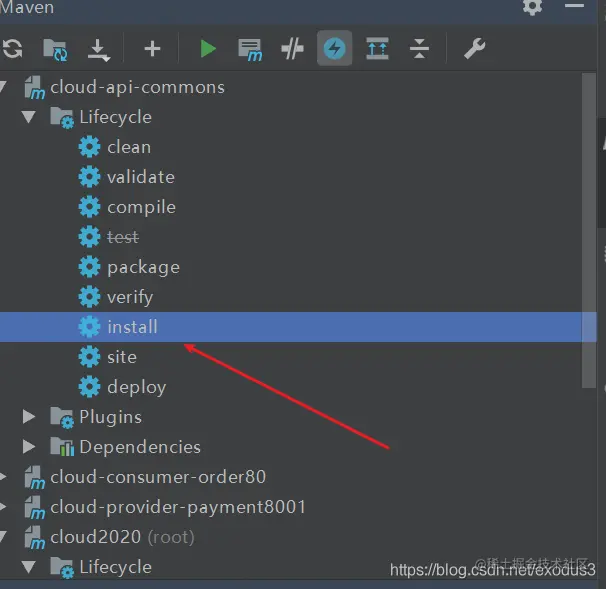Select cloud2020 (root) project
Image resolution: width=606 pixels, height=589 pixels.
coord(122,537)
